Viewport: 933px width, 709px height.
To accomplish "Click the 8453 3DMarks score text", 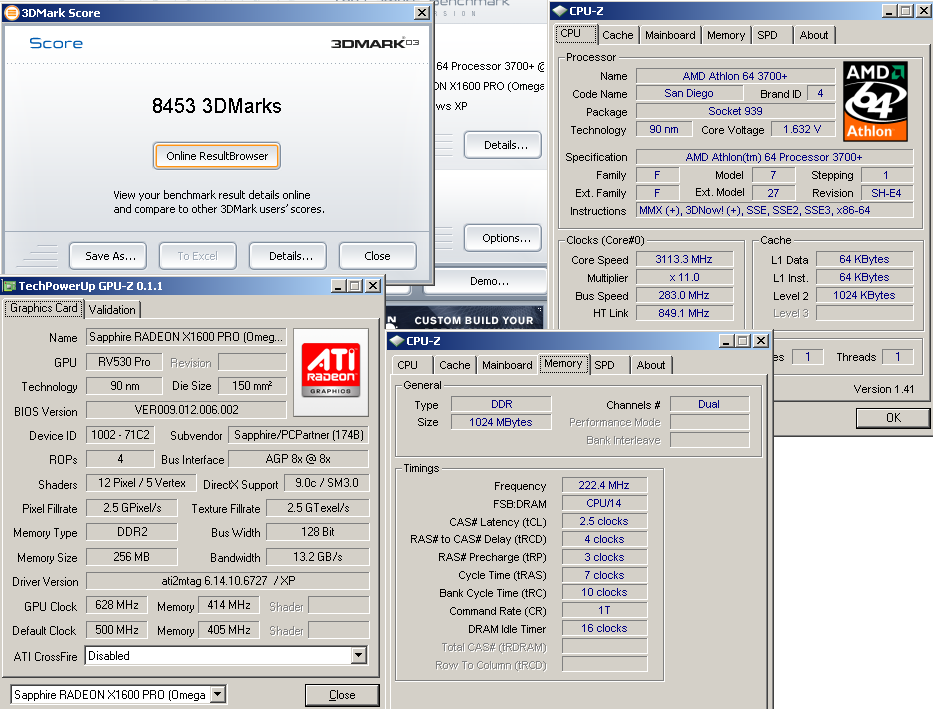I will [217, 106].
